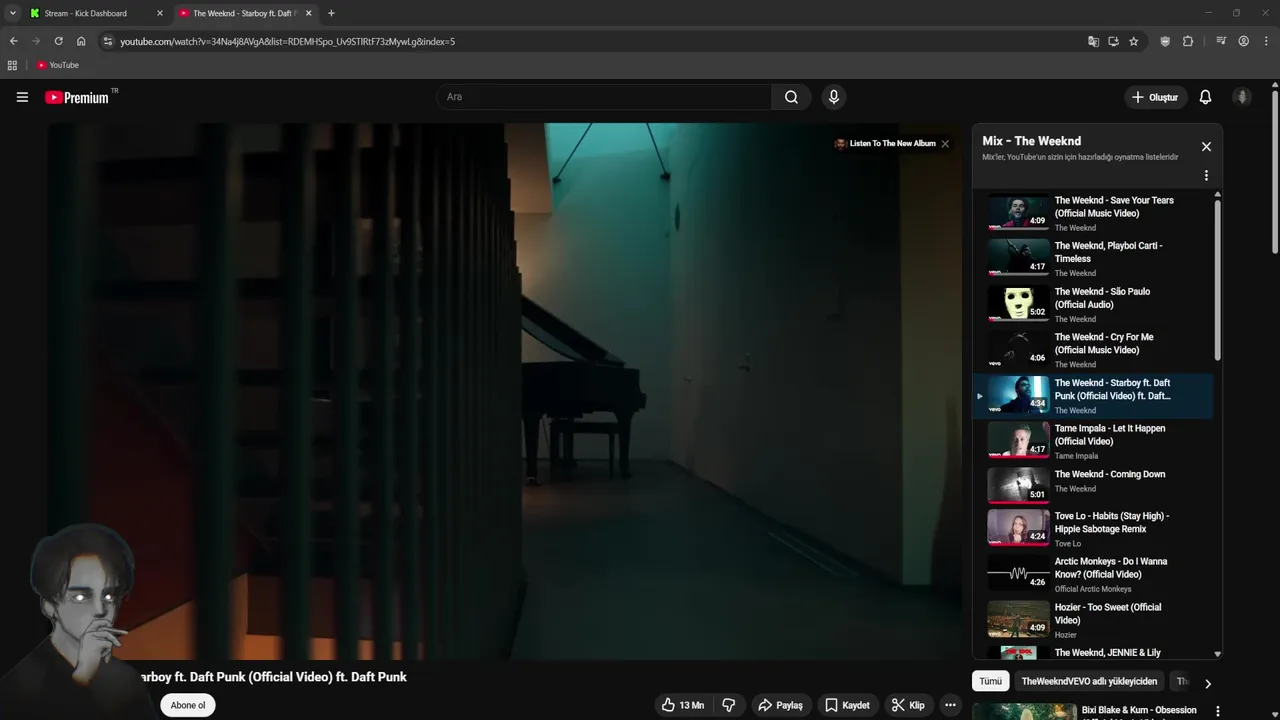Screen dimensions: 1280x720
Task: Play The Weeknd, Playboi Carti - Timeless
Action: click(1093, 258)
